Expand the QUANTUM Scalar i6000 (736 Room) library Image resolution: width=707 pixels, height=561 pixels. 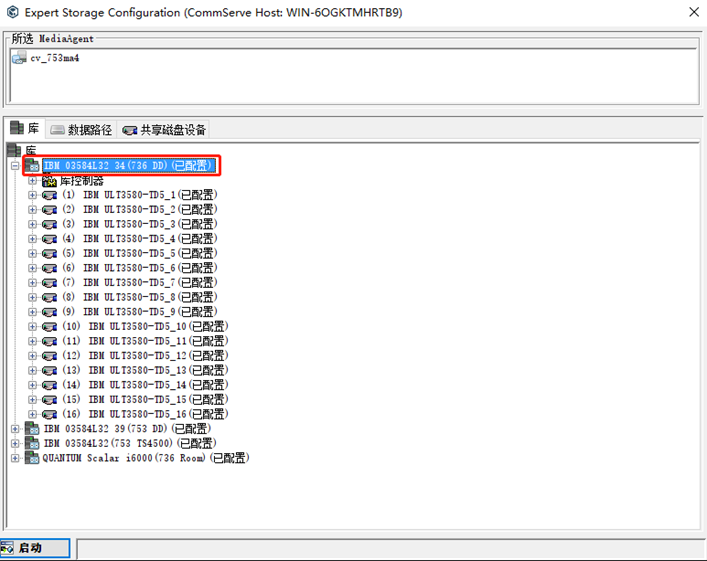pos(15,458)
